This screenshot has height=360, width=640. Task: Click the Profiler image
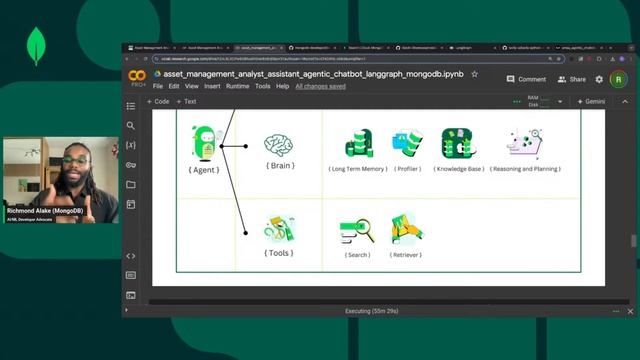(x=407, y=143)
